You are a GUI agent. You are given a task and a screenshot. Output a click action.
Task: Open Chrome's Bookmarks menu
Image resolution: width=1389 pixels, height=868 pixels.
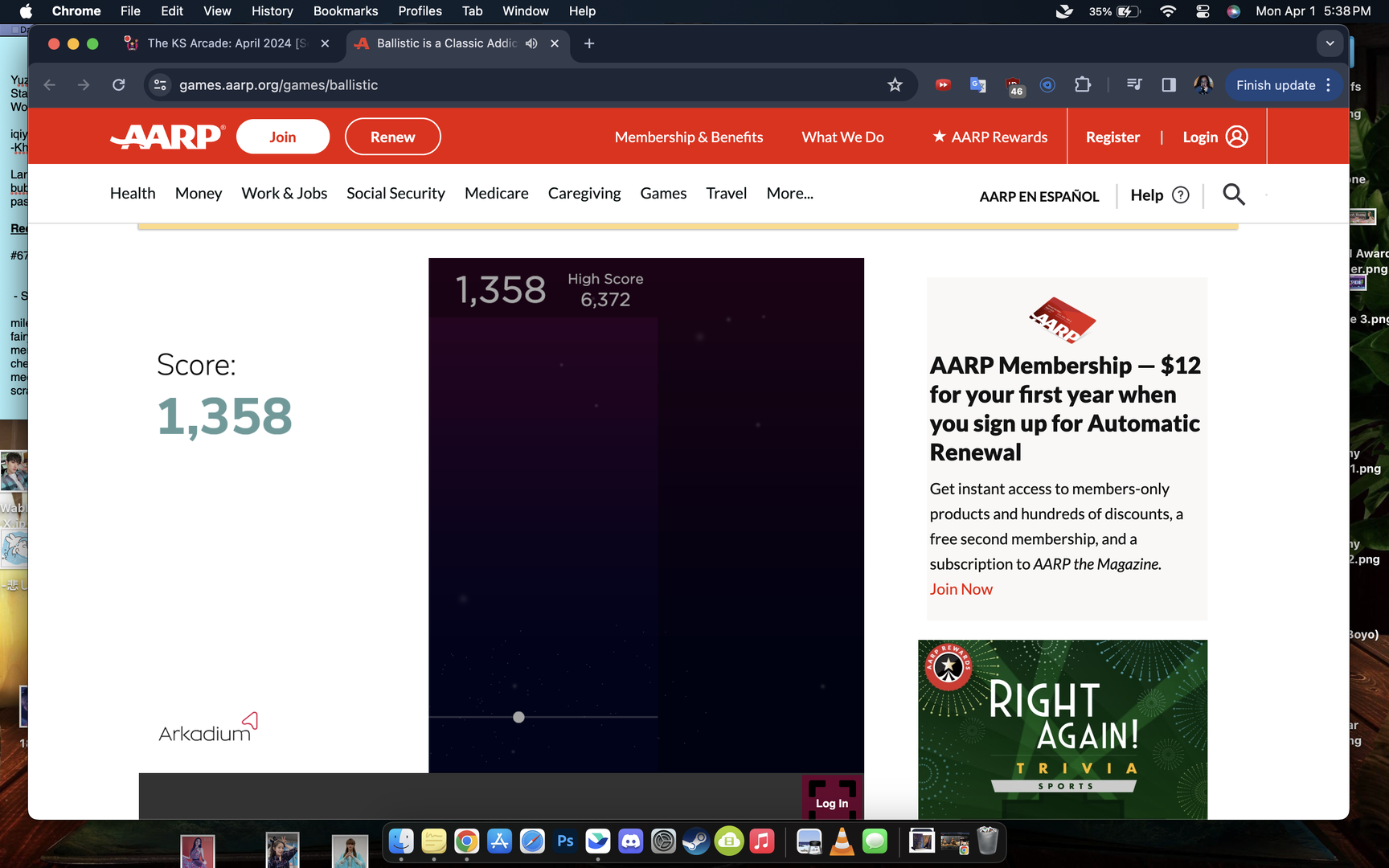346,11
